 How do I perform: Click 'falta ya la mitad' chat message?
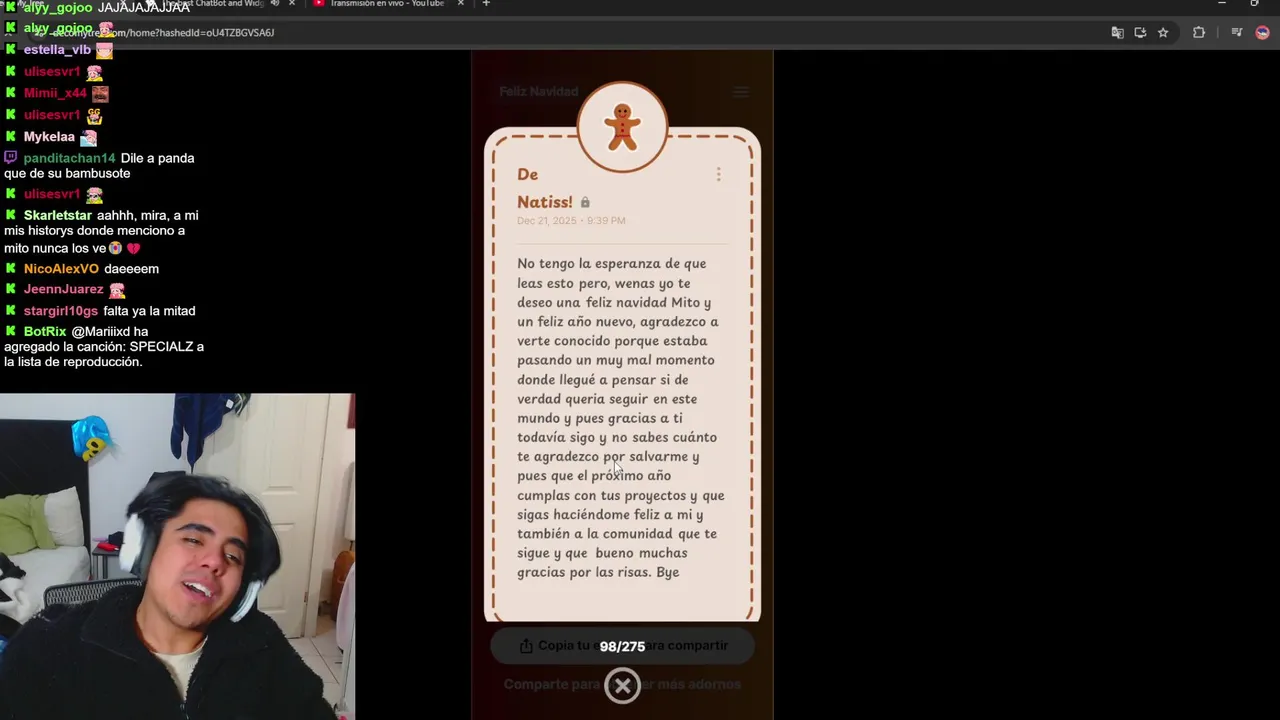[x=149, y=311]
